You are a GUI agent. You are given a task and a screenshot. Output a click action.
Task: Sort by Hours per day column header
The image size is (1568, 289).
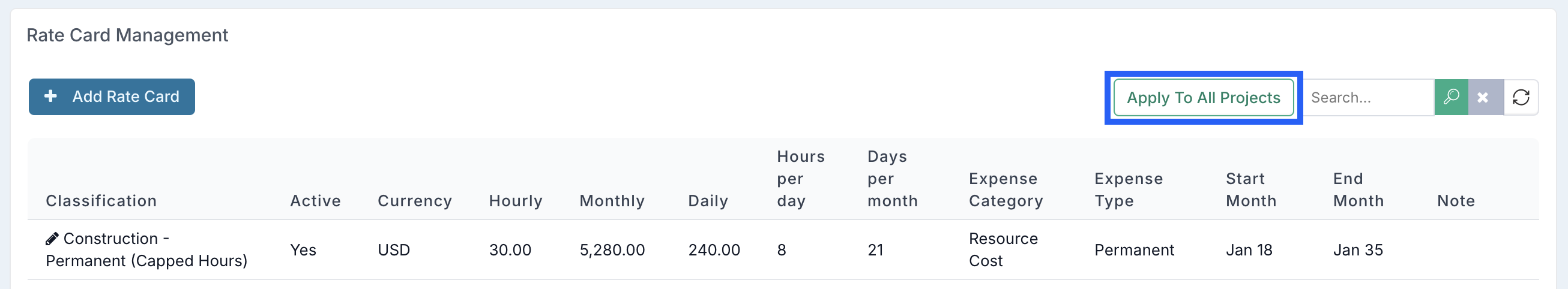point(800,179)
